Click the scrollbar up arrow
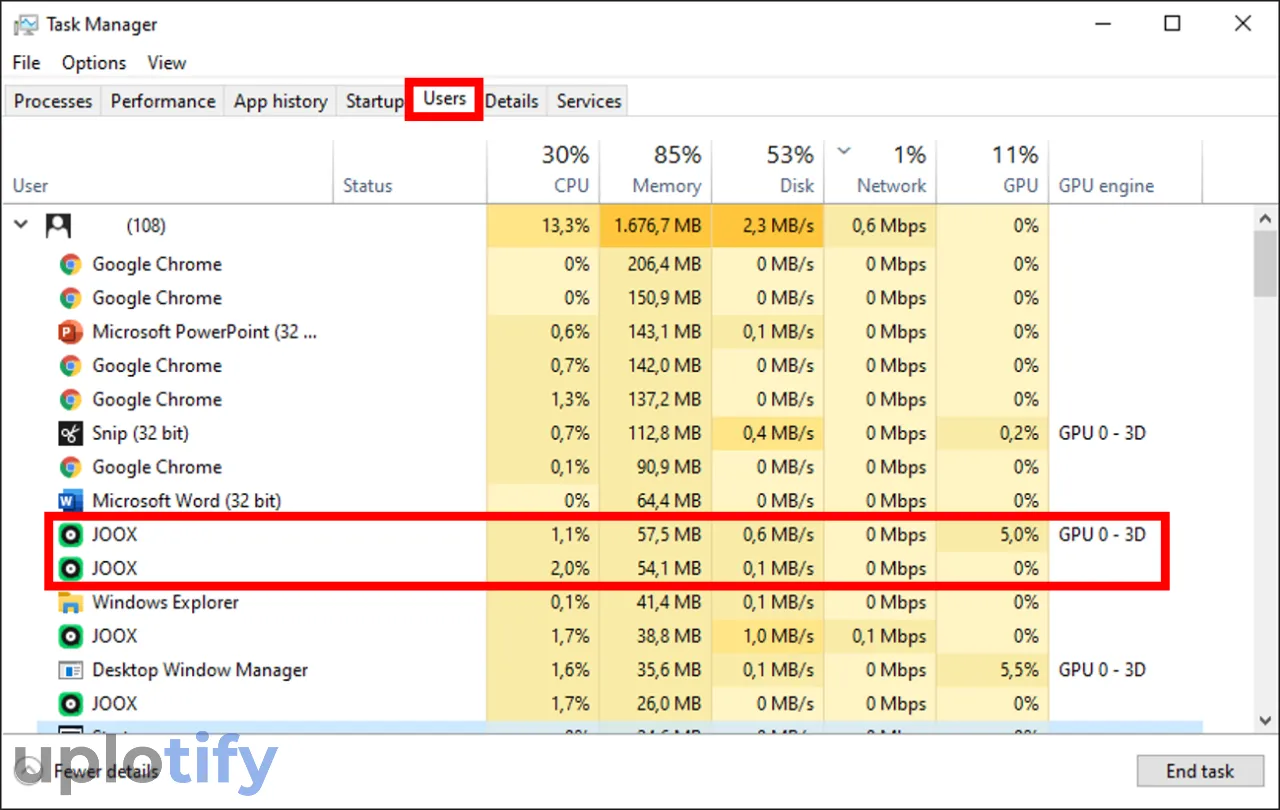Image resolution: width=1280 pixels, height=810 pixels. point(1265,218)
